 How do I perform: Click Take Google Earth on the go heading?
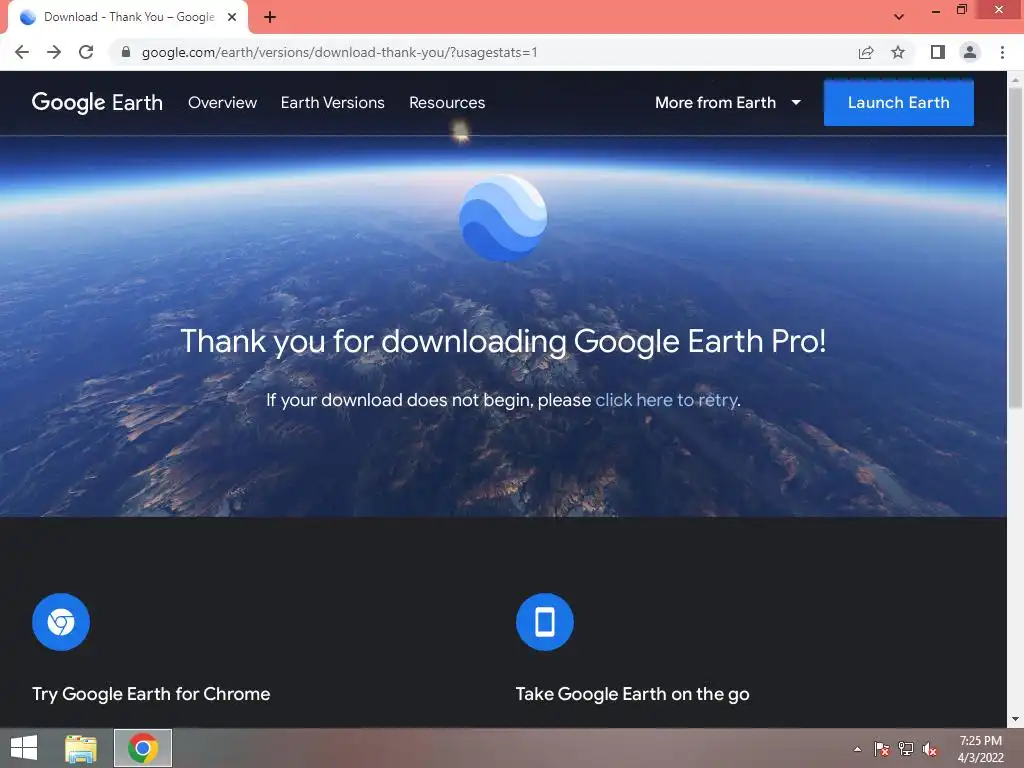[x=632, y=694]
